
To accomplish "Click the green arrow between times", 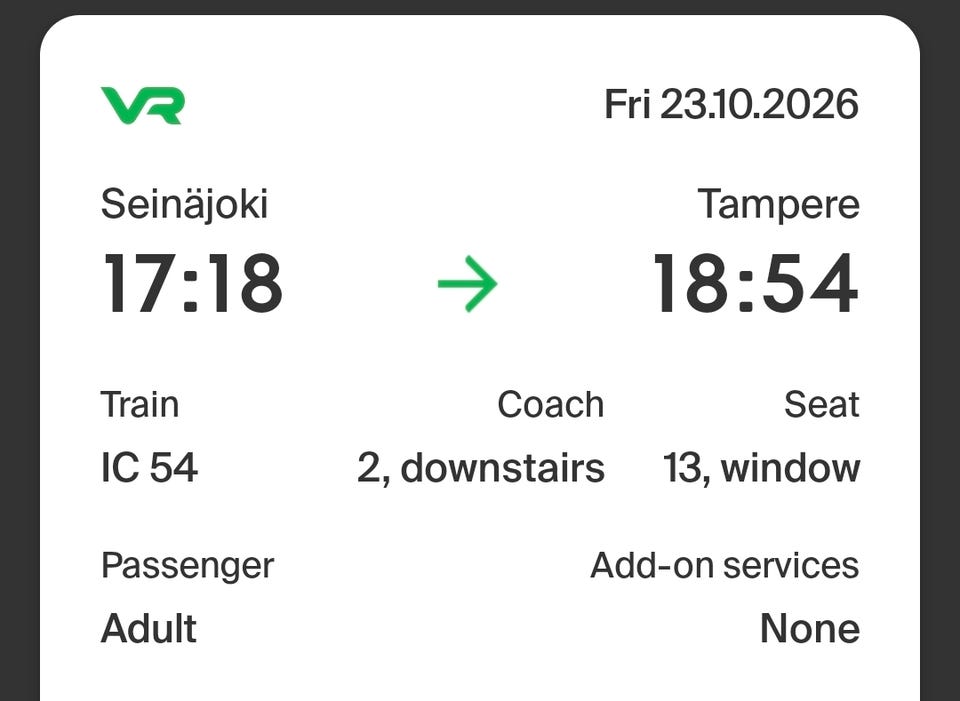I will pyautogui.click(x=468, y=283).
